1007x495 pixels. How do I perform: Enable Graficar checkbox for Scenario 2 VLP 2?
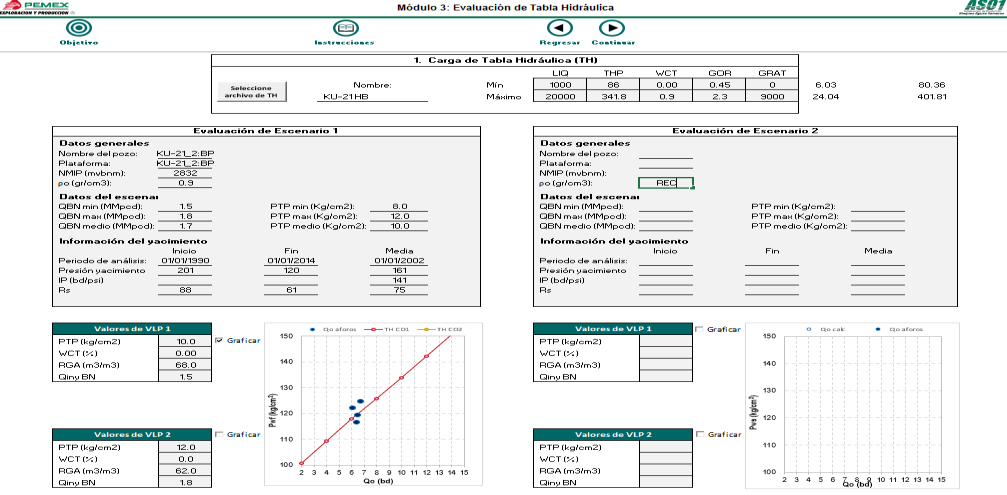[x=700, y=435]
